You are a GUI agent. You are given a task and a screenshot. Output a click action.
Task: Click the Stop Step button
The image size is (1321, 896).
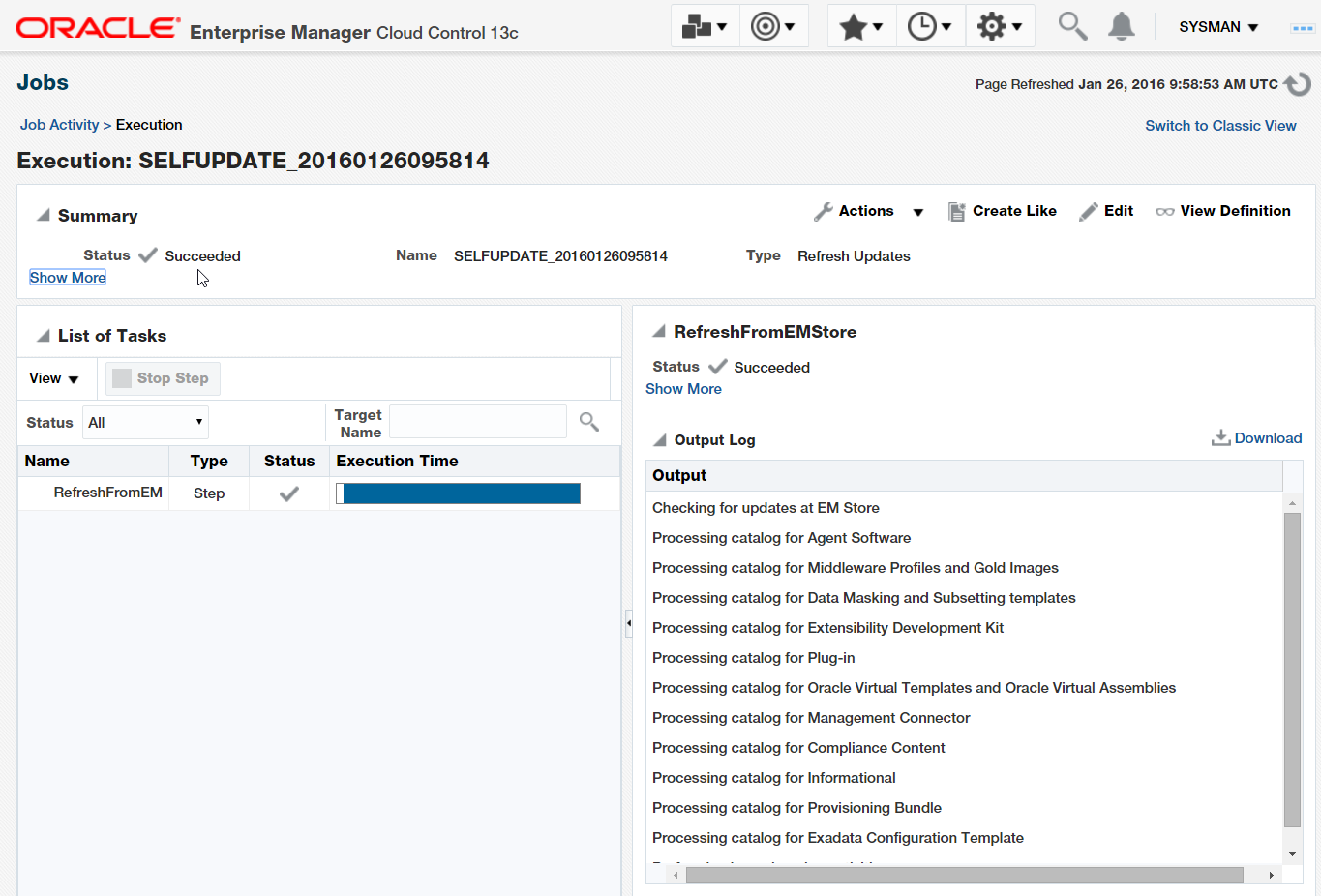coord(163,378)
